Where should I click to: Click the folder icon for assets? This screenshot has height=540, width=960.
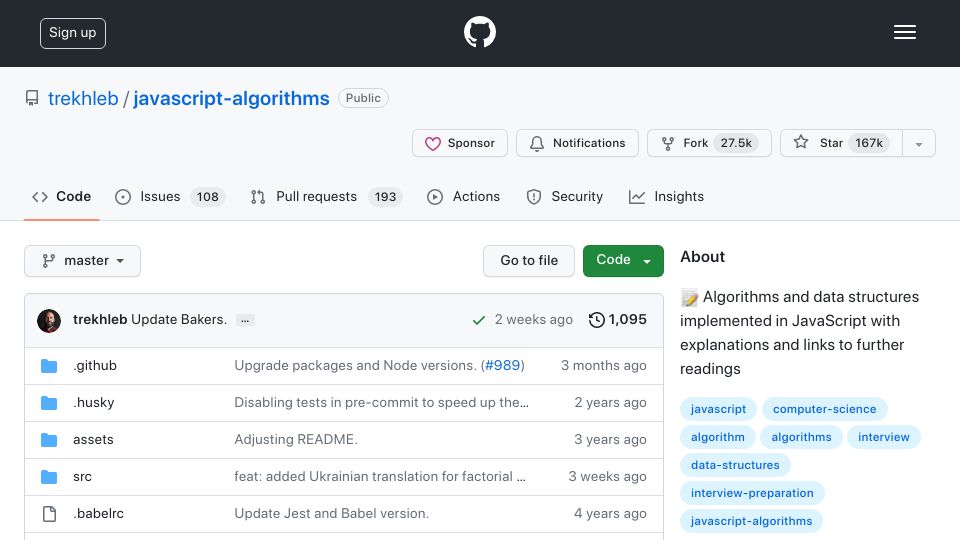click(x=49, y=440)
